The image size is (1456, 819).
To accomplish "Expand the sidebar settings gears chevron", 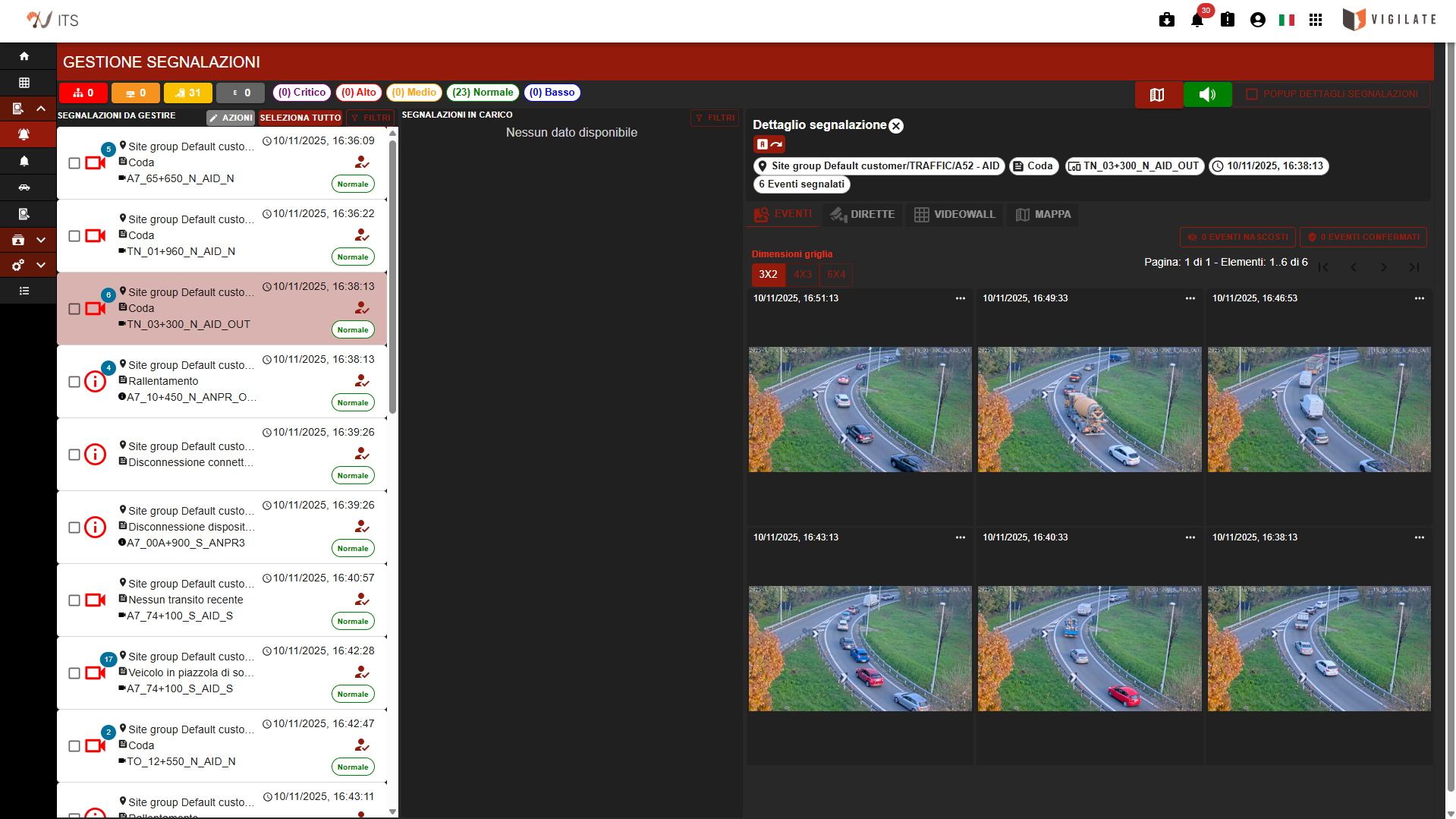I will coord(41,265).
